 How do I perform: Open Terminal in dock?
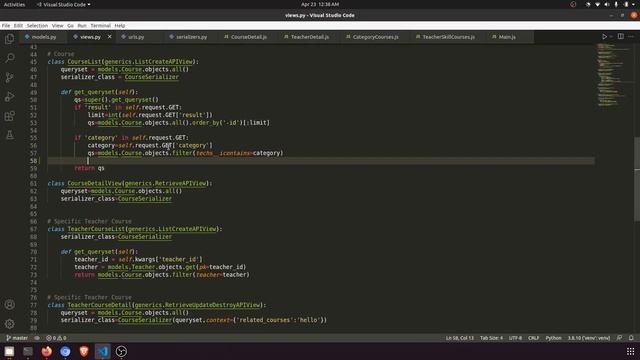coord(28,351)
